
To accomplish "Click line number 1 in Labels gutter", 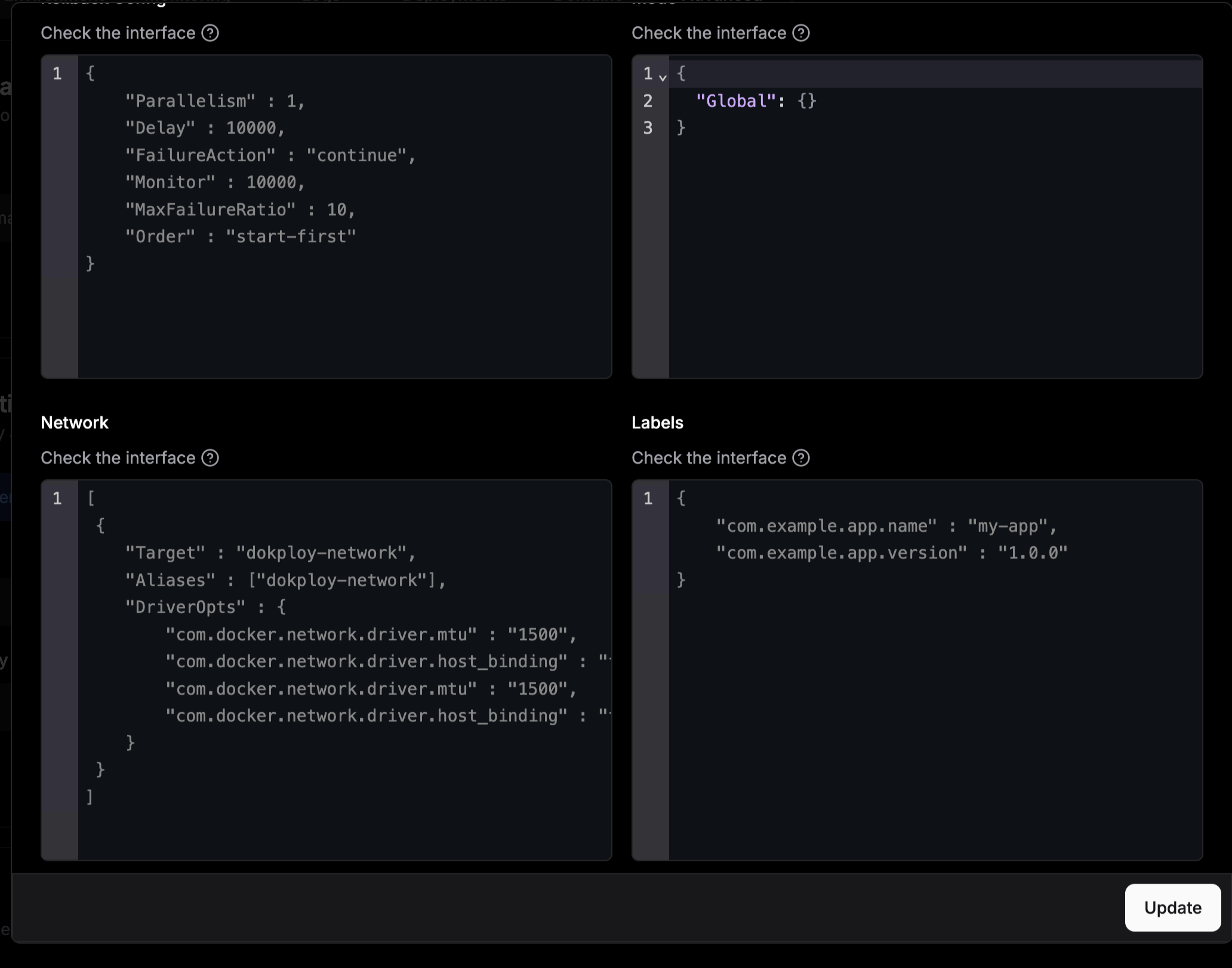I will click(x=648, y=498).
